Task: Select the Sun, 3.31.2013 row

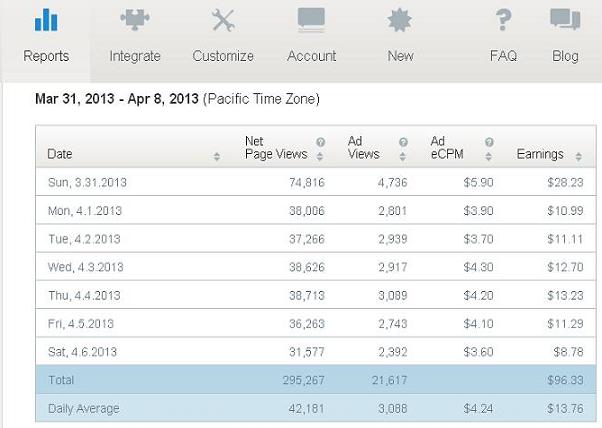Action: pos(316,182)
